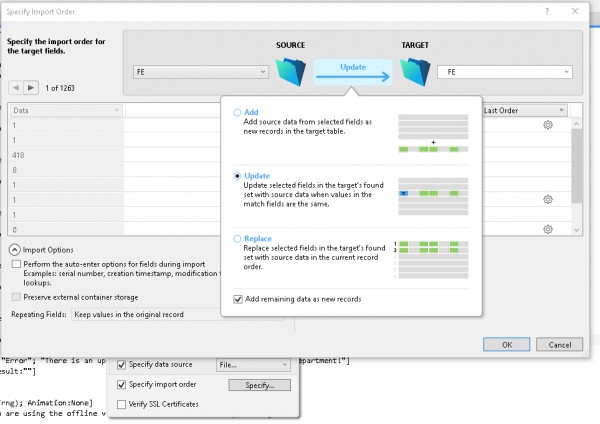Image resolution: width=600 pixels, height=424 pixels.
Task: Click the gear icon in the first field row
Action: (548, 125)
